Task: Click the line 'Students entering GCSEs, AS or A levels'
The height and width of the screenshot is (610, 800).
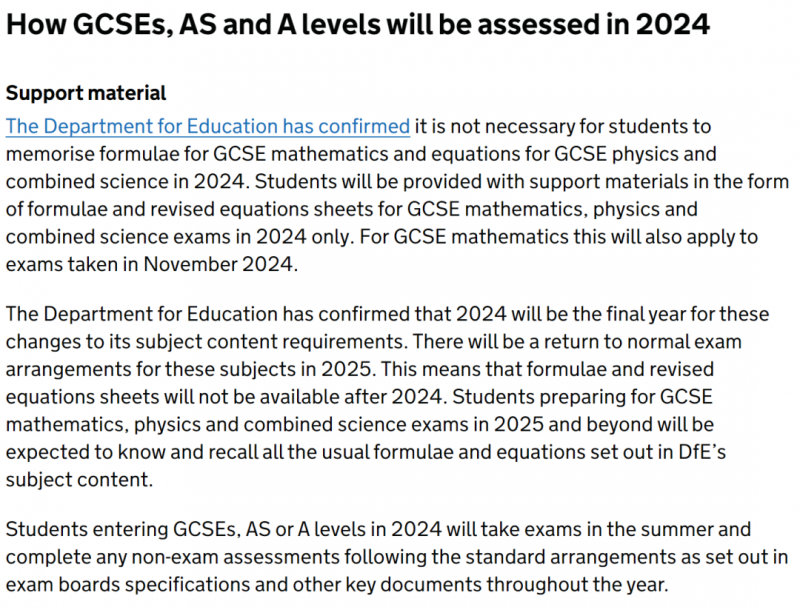Action: (x=378, y=529)
